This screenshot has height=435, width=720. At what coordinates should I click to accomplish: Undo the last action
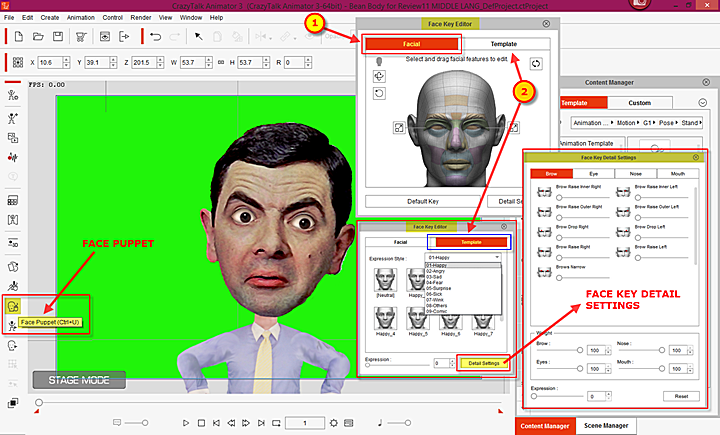pos(156,37)
